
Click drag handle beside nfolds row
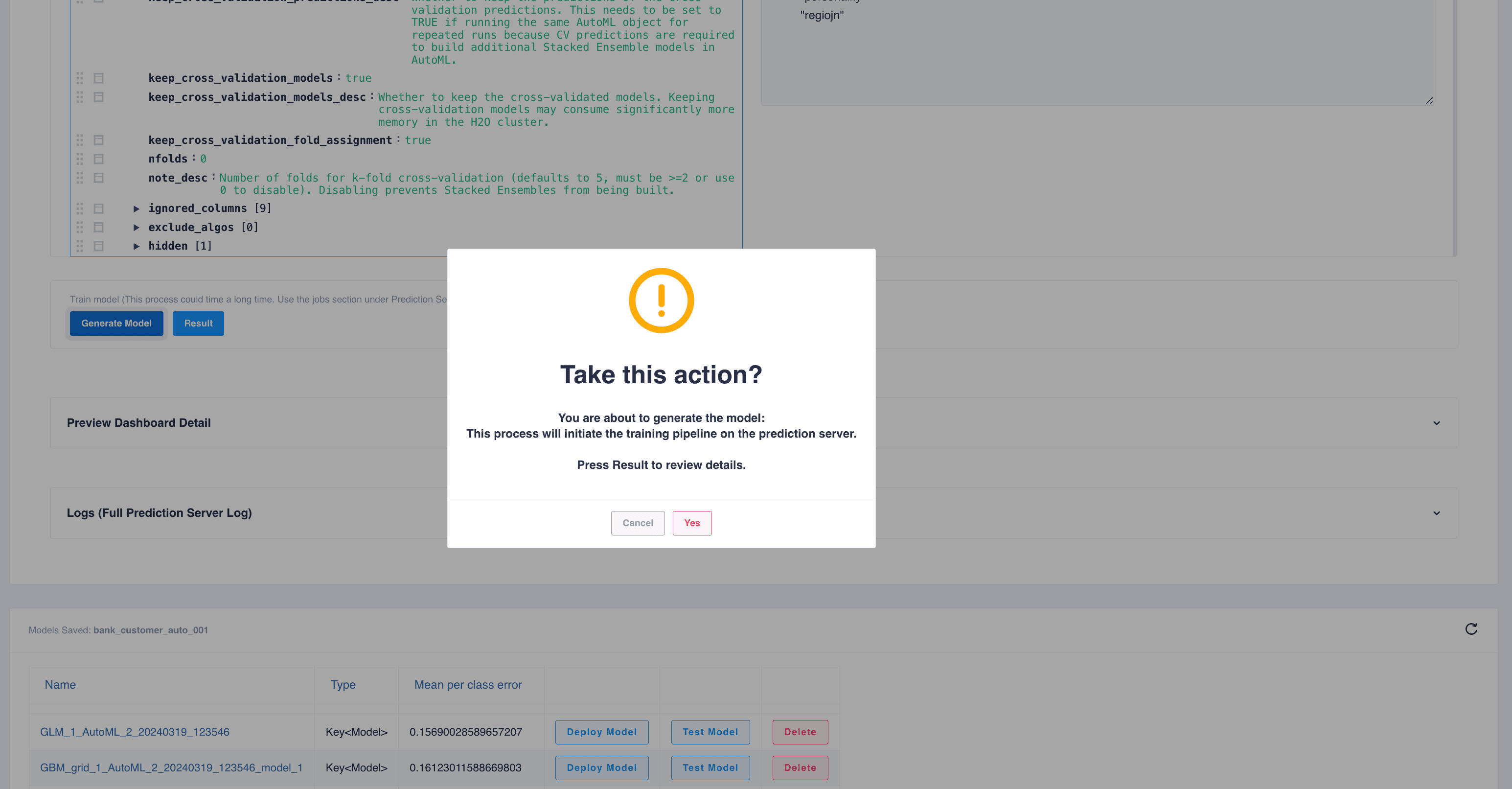coord(80,159)
